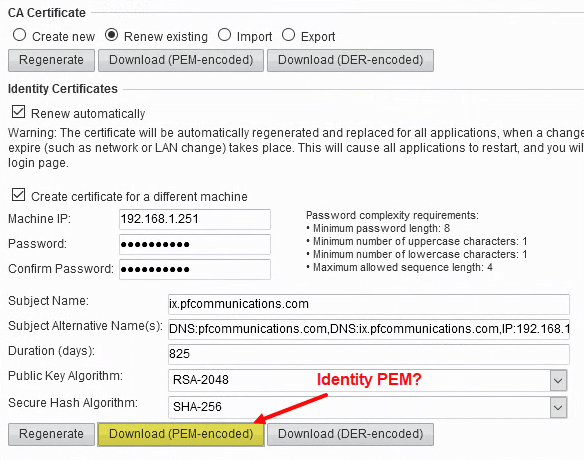The height and width of the screenshot is (460, 584).
Task: Click the CA Certificate section heading
Action: [47, 13]
